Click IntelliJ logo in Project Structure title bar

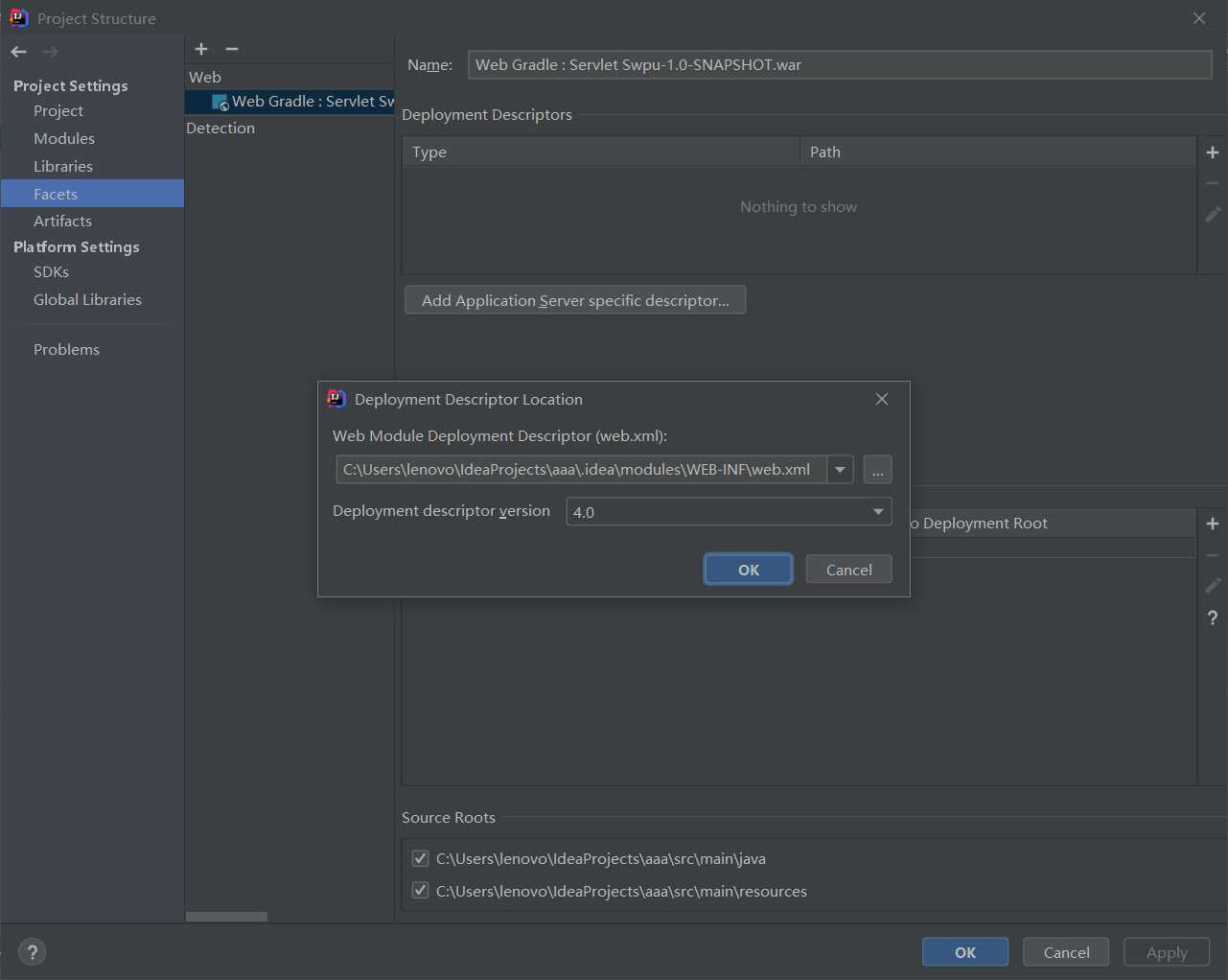(18, 18)
